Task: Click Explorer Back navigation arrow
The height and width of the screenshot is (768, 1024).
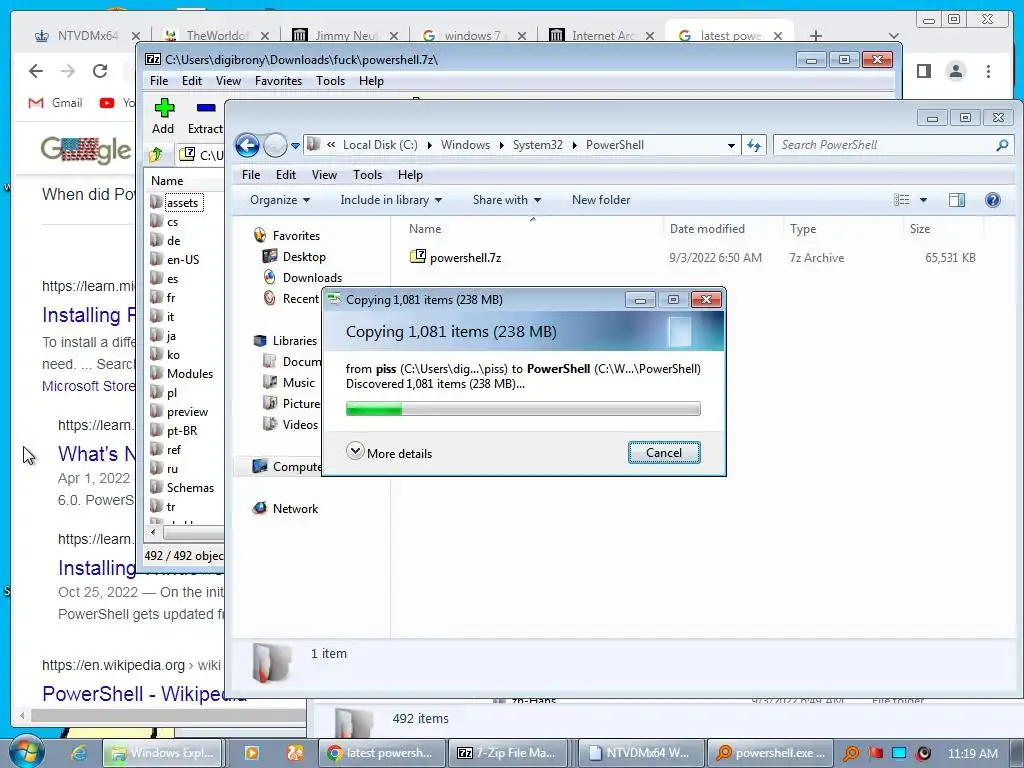Action: click(248, 145)
